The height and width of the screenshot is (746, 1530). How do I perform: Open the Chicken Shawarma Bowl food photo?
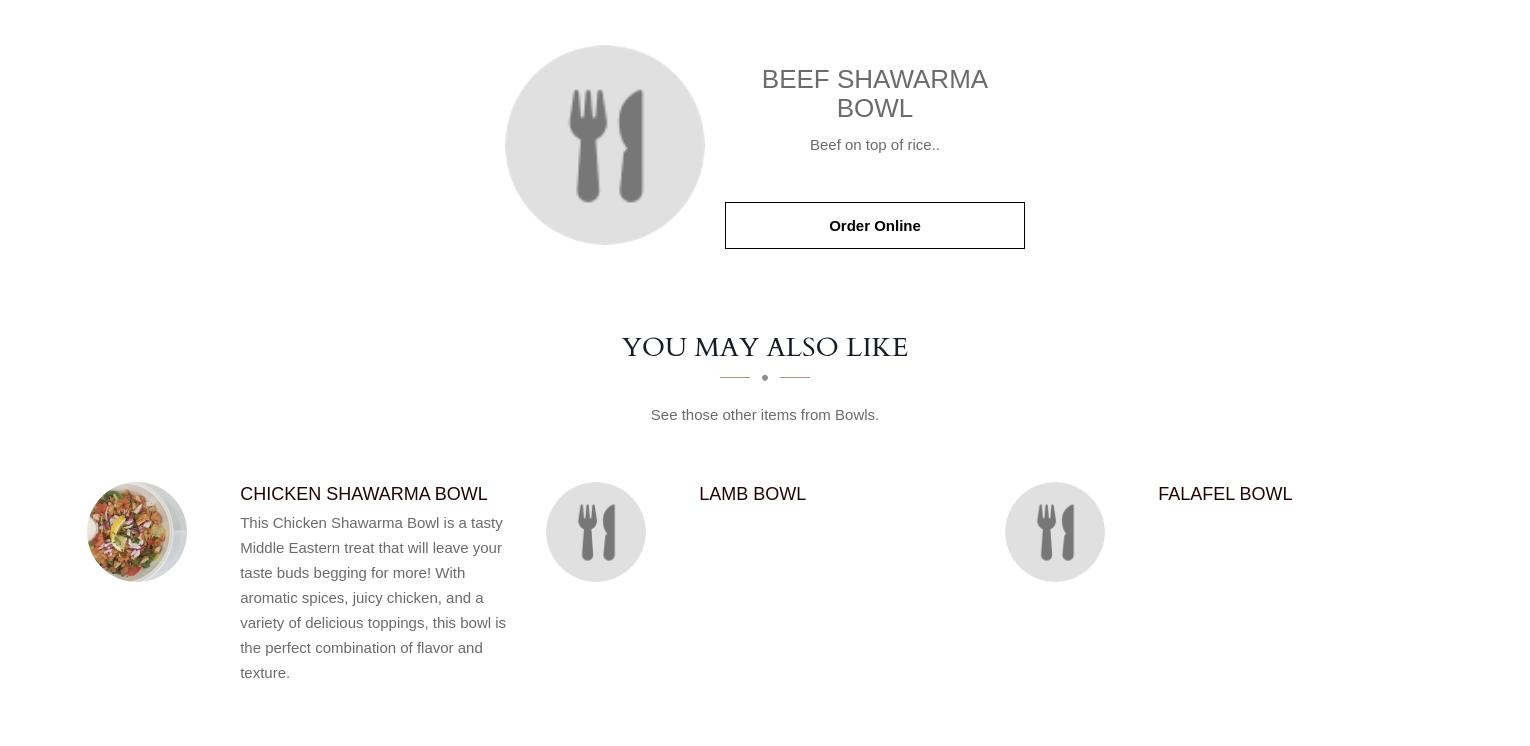pyautogui.click(x=137, y=532)
